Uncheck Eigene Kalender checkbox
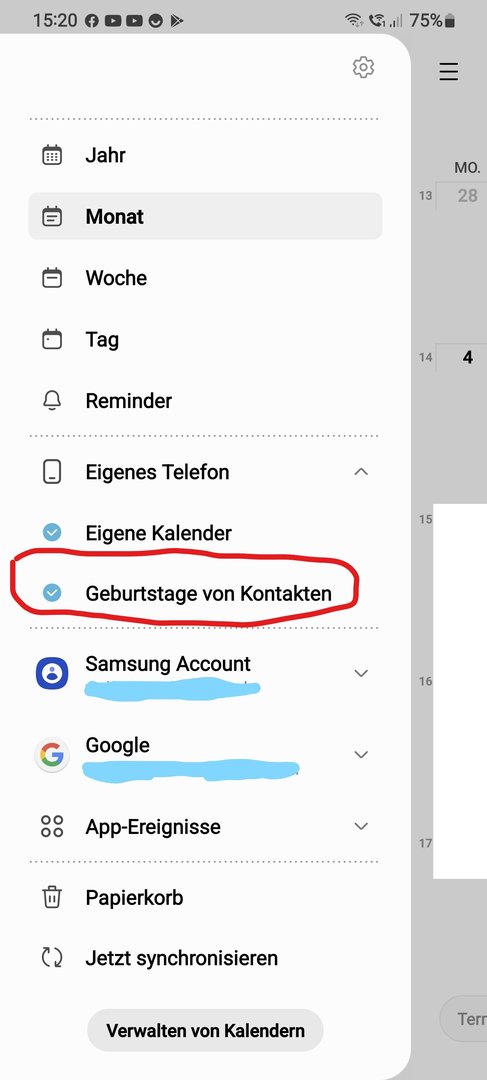This screenshot has height=1080, width=487. [52, 532]
